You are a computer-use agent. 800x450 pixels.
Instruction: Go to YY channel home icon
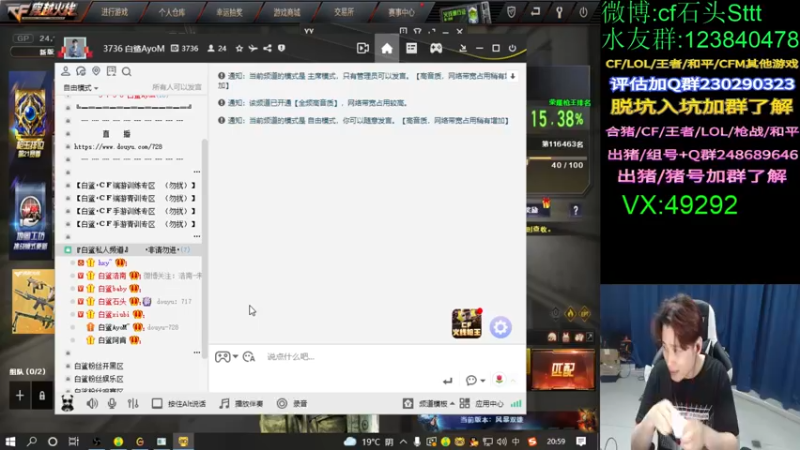tap(387, 48)
